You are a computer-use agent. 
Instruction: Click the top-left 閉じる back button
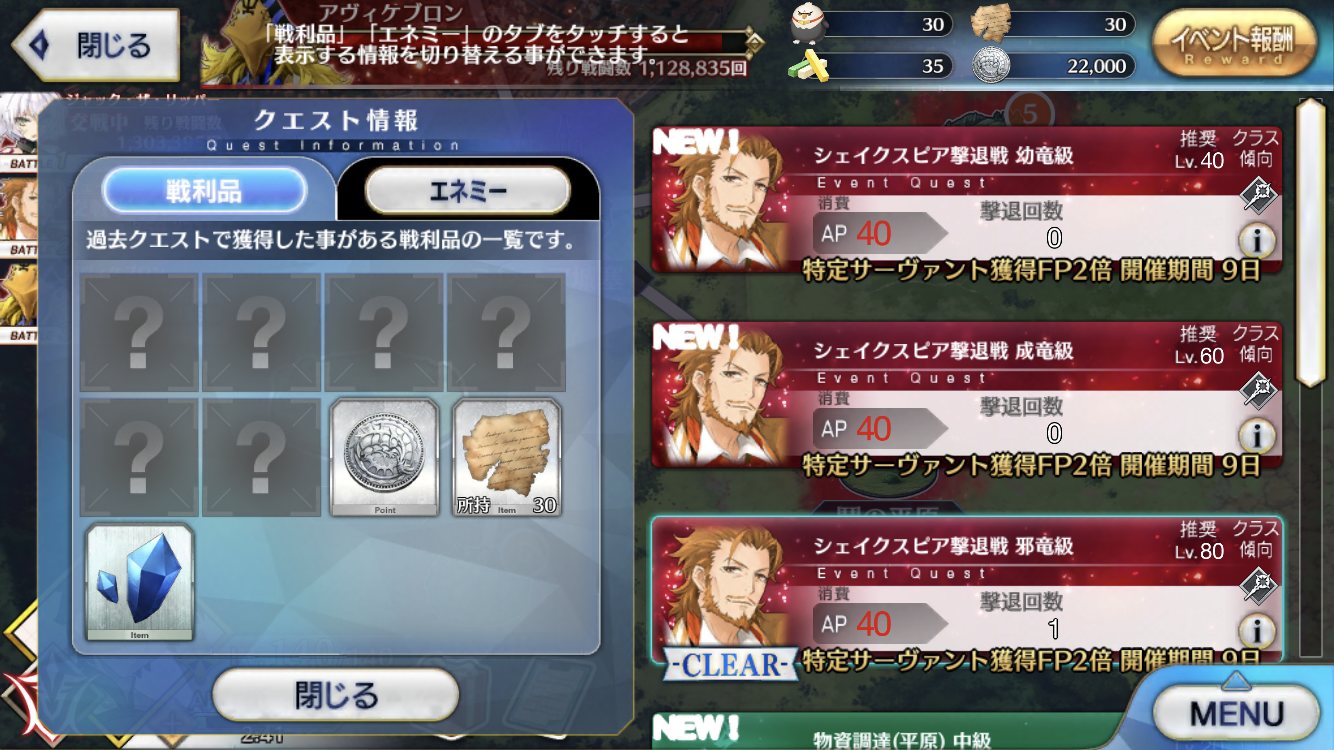(x=95, y=45)
